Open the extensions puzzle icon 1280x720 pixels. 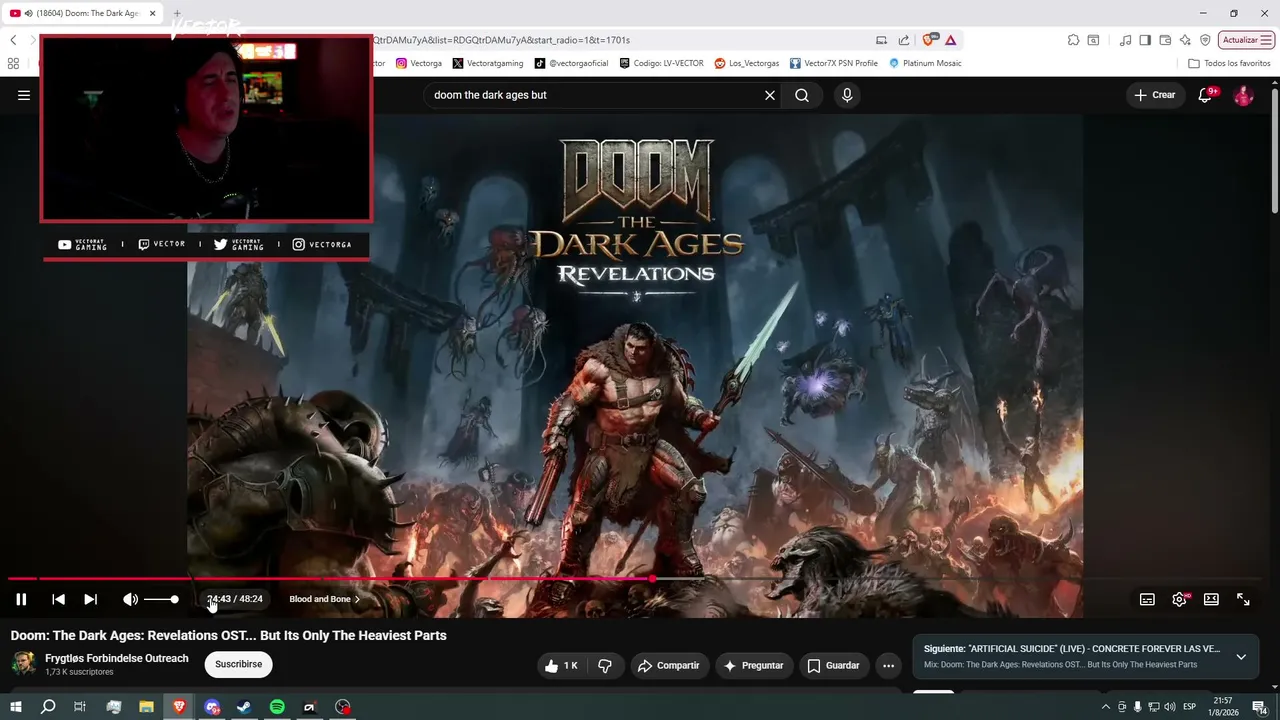coord(1073,40)
